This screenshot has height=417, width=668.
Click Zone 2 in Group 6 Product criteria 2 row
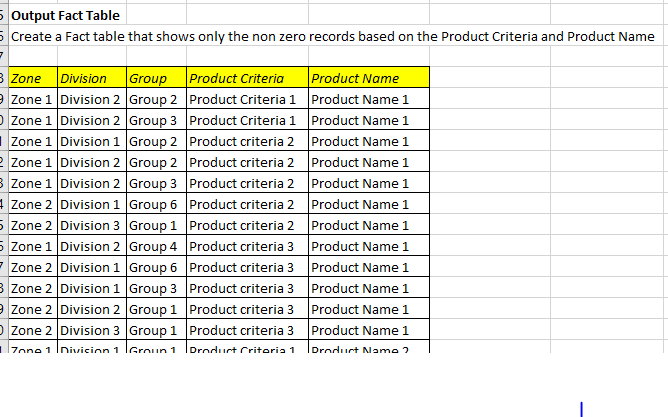[33, 204]
